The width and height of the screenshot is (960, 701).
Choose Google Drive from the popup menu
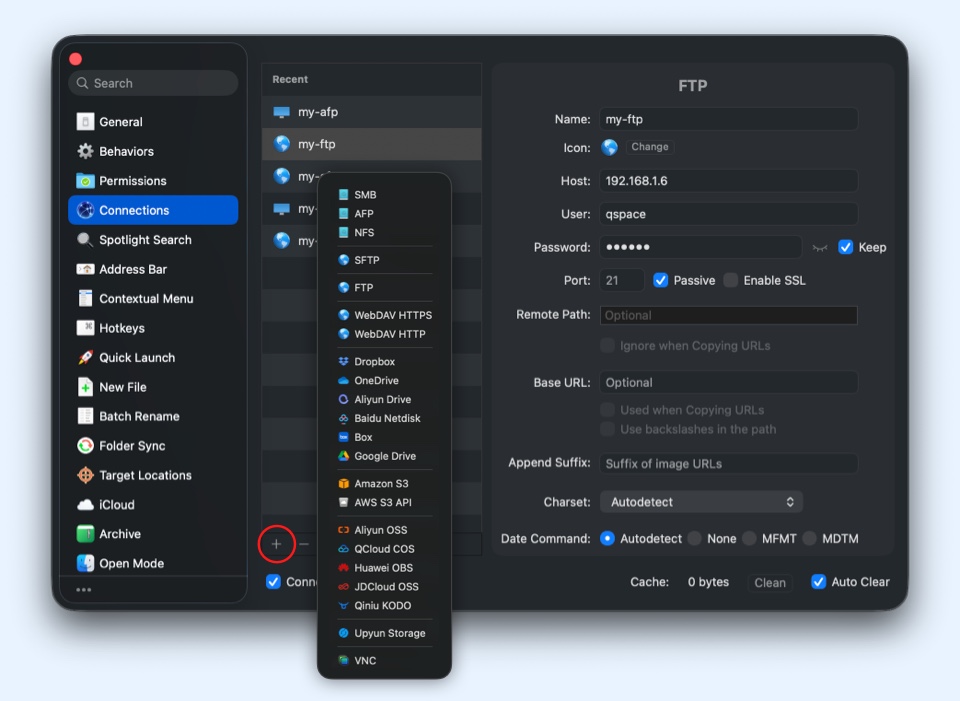point(384,456)
